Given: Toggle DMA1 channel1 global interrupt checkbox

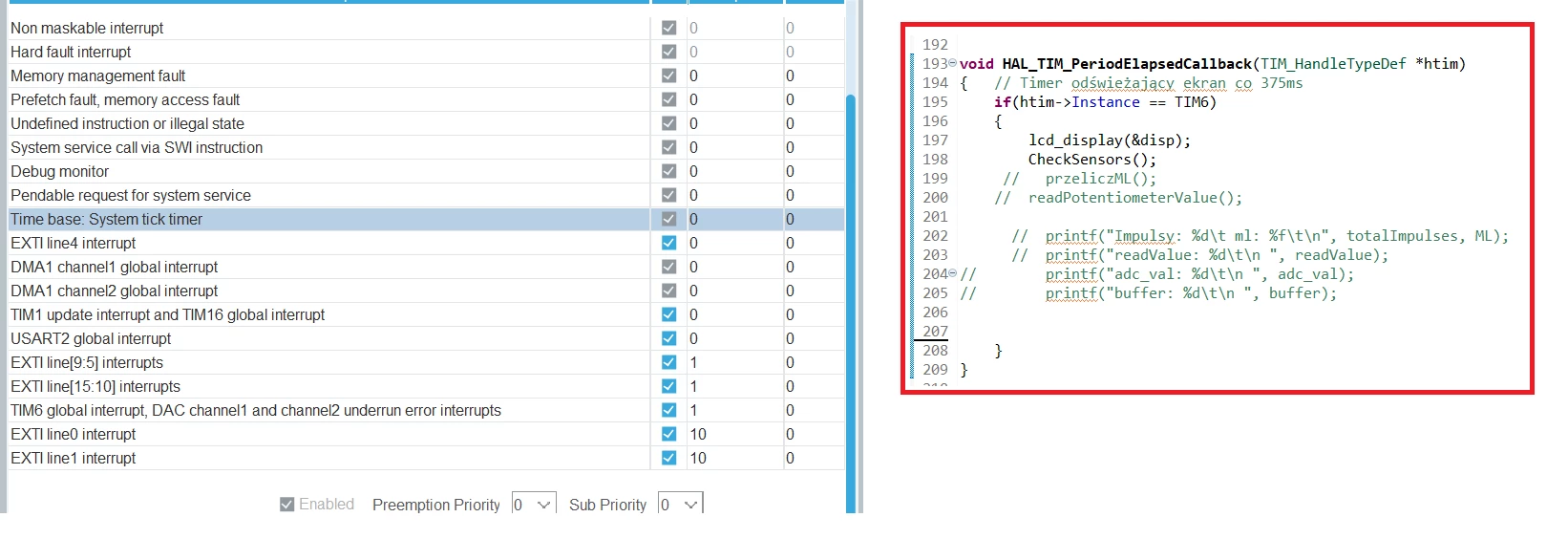Looking at the screenshot, I should [668, 267].
